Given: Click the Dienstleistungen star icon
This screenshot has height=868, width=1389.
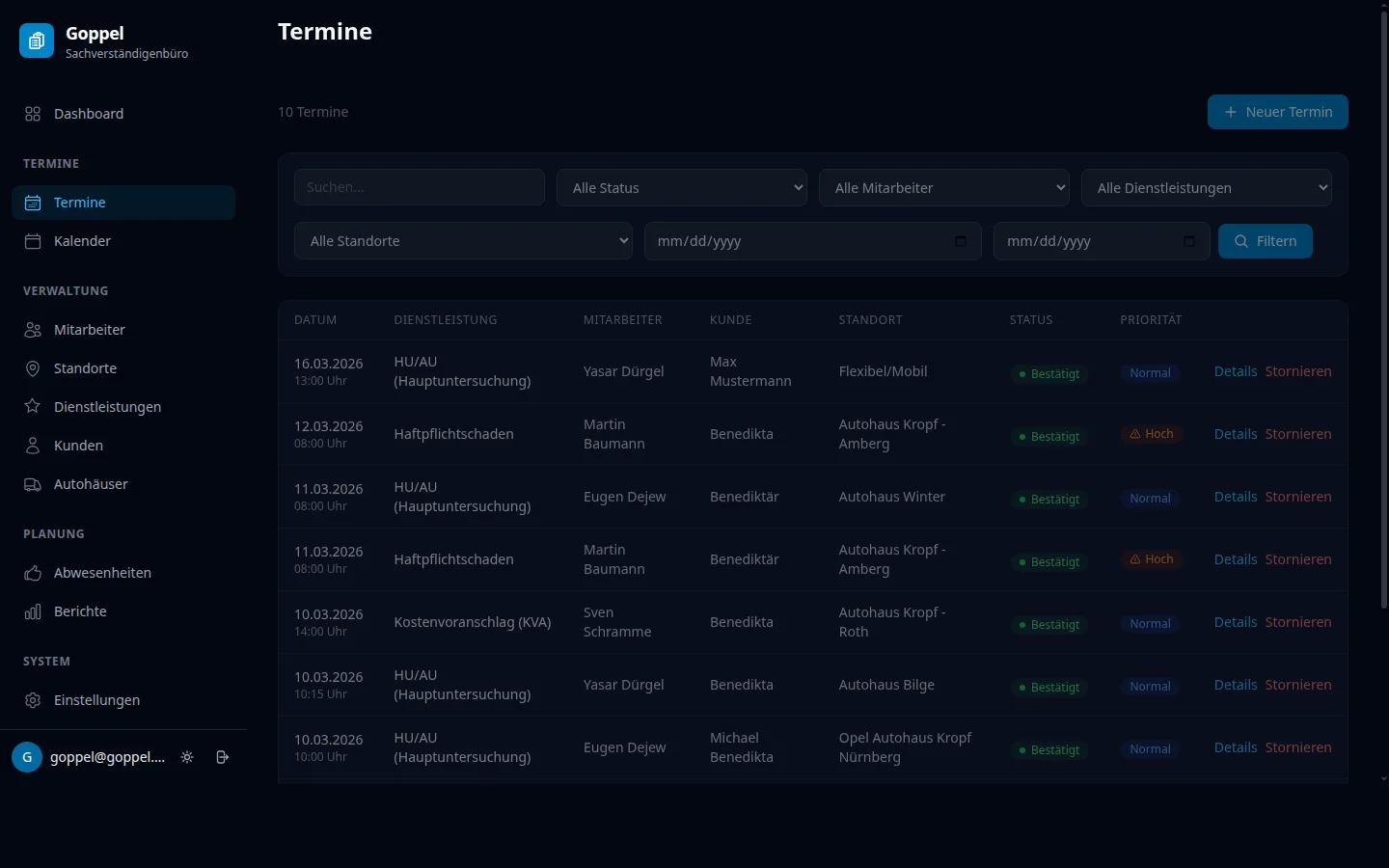Looking at the screenshot, I should coord(33,407).
